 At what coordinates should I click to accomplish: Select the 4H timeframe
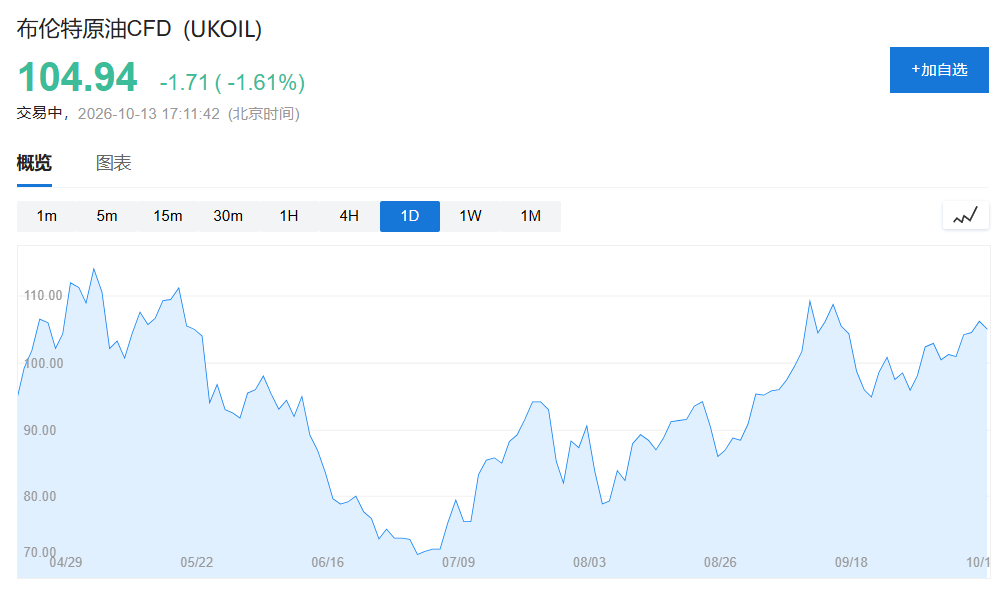click(349, 216)
